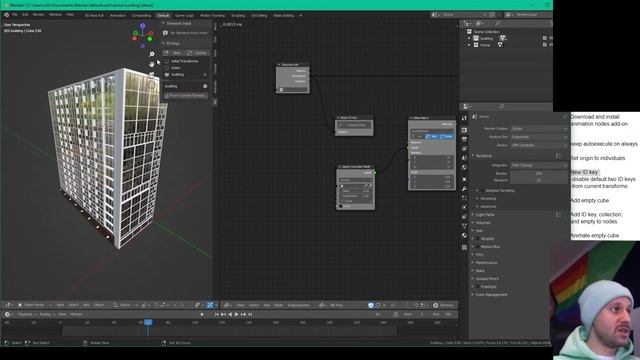Click the From Current Transforms button

click(186, 96)
